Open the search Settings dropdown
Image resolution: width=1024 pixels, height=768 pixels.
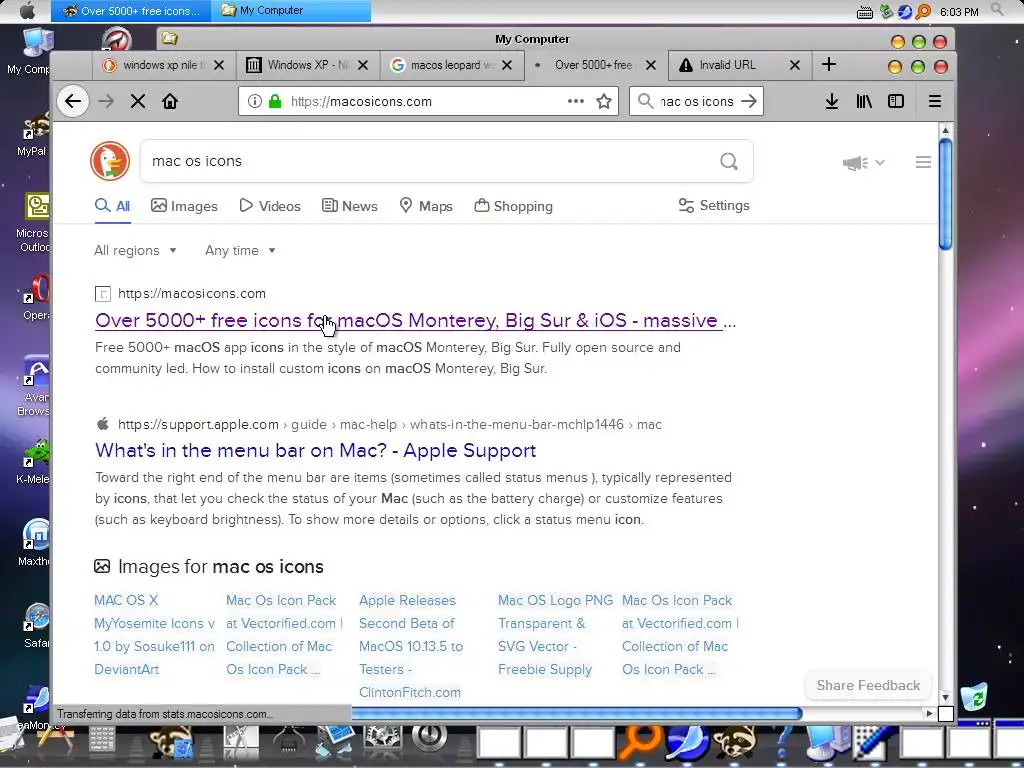[714, 206]
